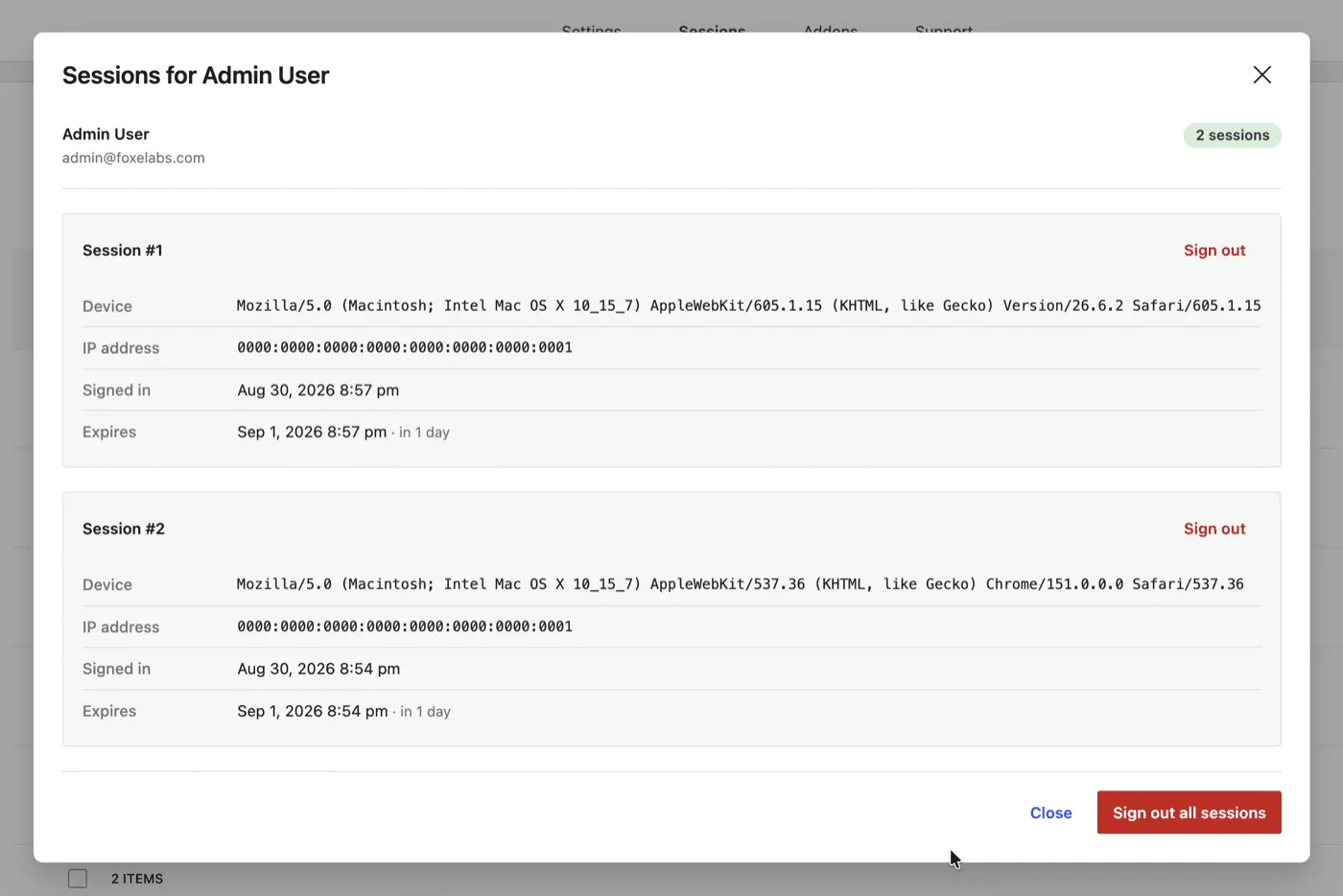The height and width of the screenshot is (896, 1343).
Task: Click Aug 30, 2026 8:57 pm signed-in time
Action: (318, 390)
